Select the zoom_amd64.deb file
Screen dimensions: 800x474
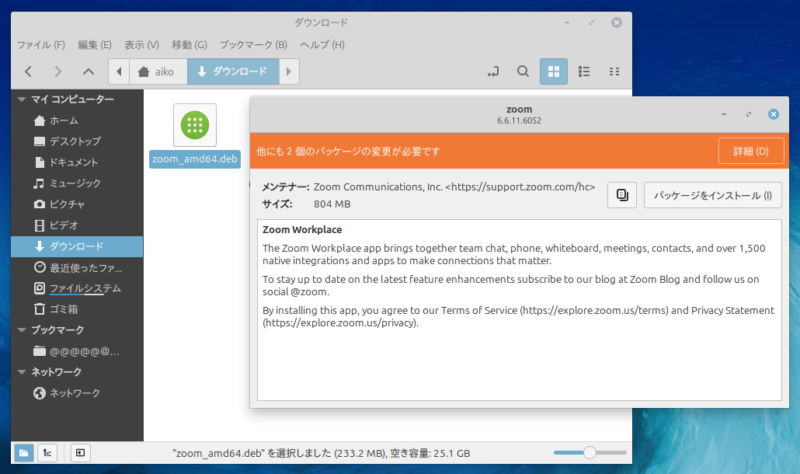pos(195,135)
